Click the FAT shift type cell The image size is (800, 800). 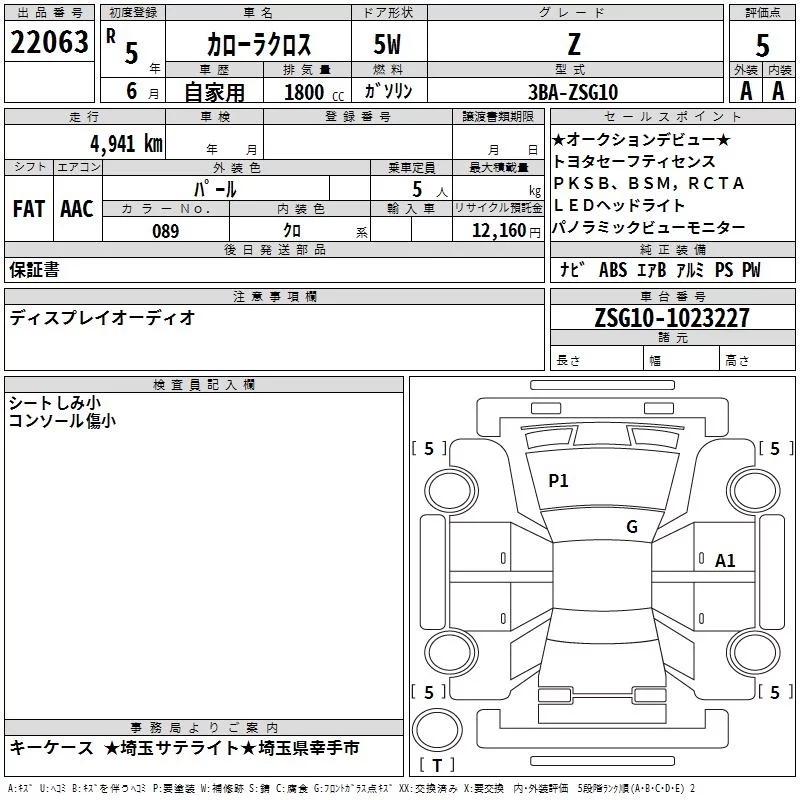(28, 208)
